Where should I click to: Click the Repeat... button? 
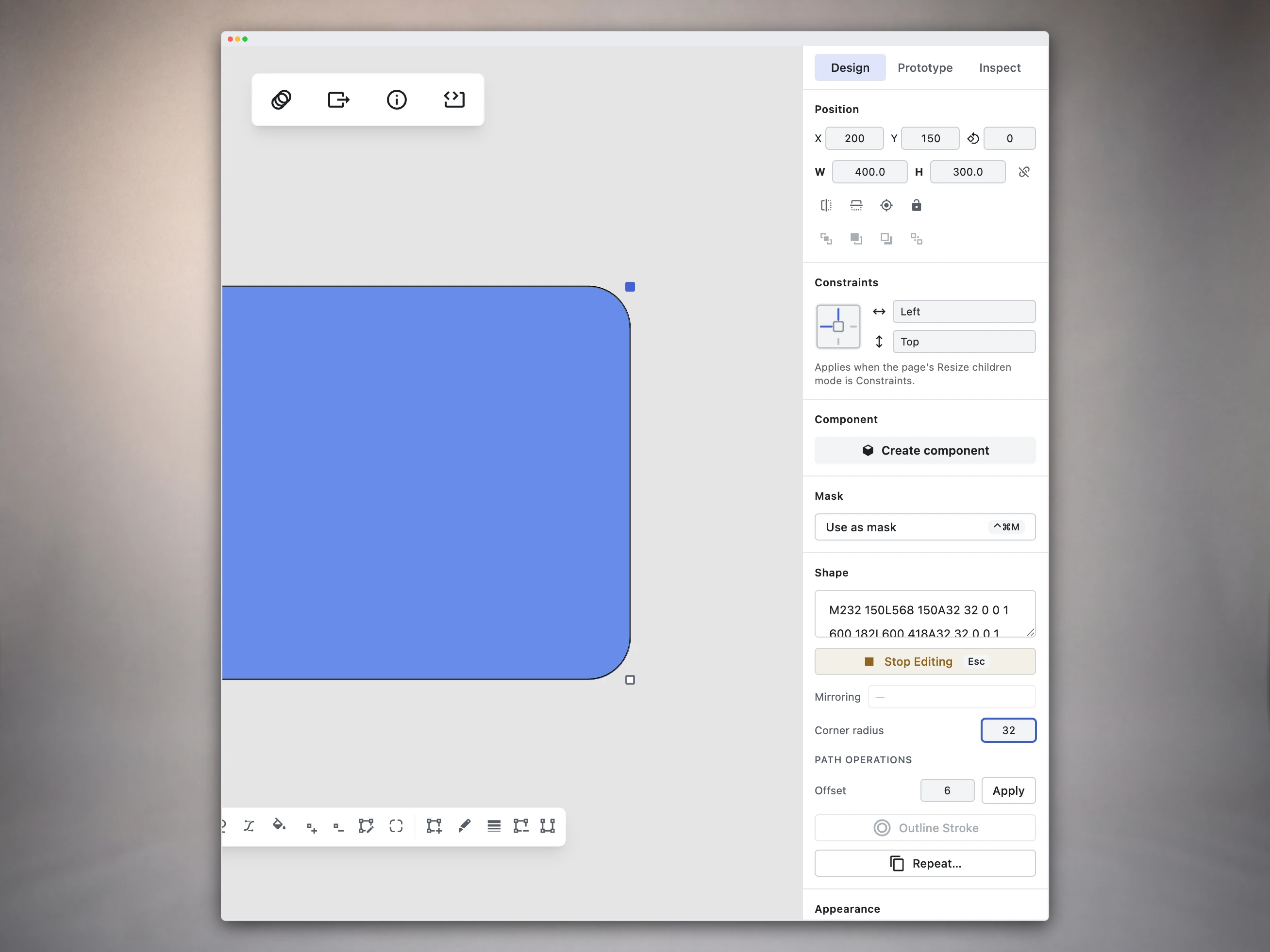925,863
